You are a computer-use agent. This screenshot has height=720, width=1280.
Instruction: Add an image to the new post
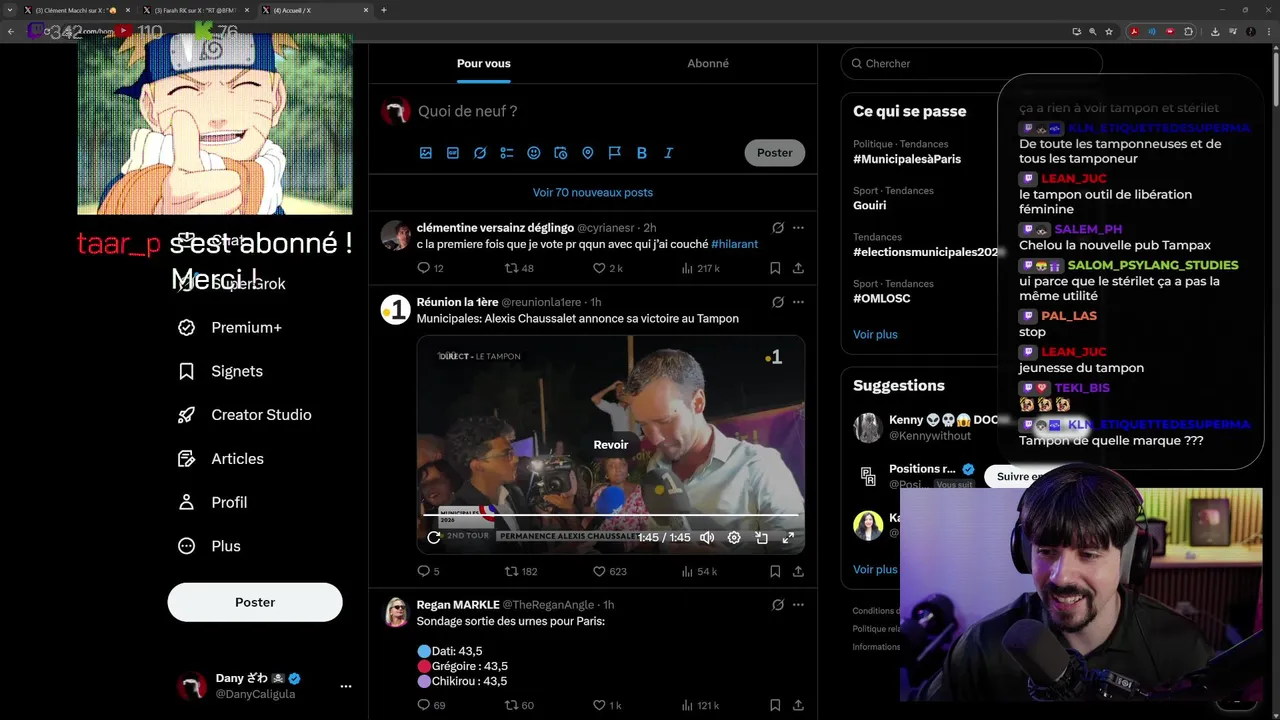point(426,153)
